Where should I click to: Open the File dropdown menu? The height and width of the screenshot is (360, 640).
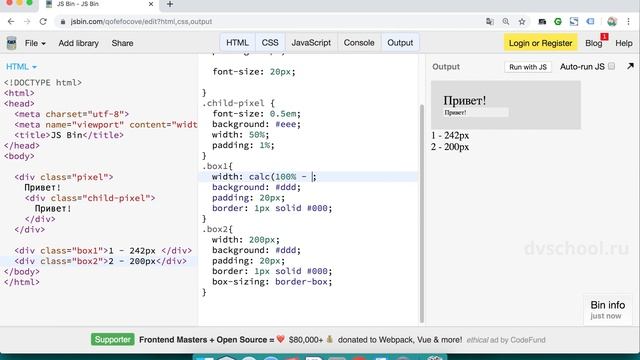pos(35,43)
